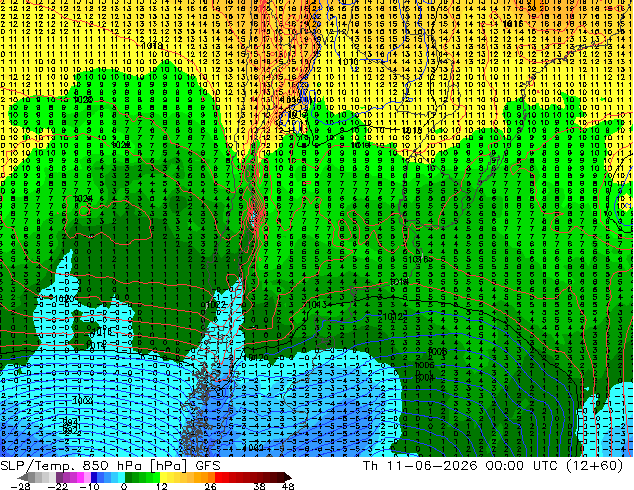Click the '00:00 UTC' time label

[522, 466]
